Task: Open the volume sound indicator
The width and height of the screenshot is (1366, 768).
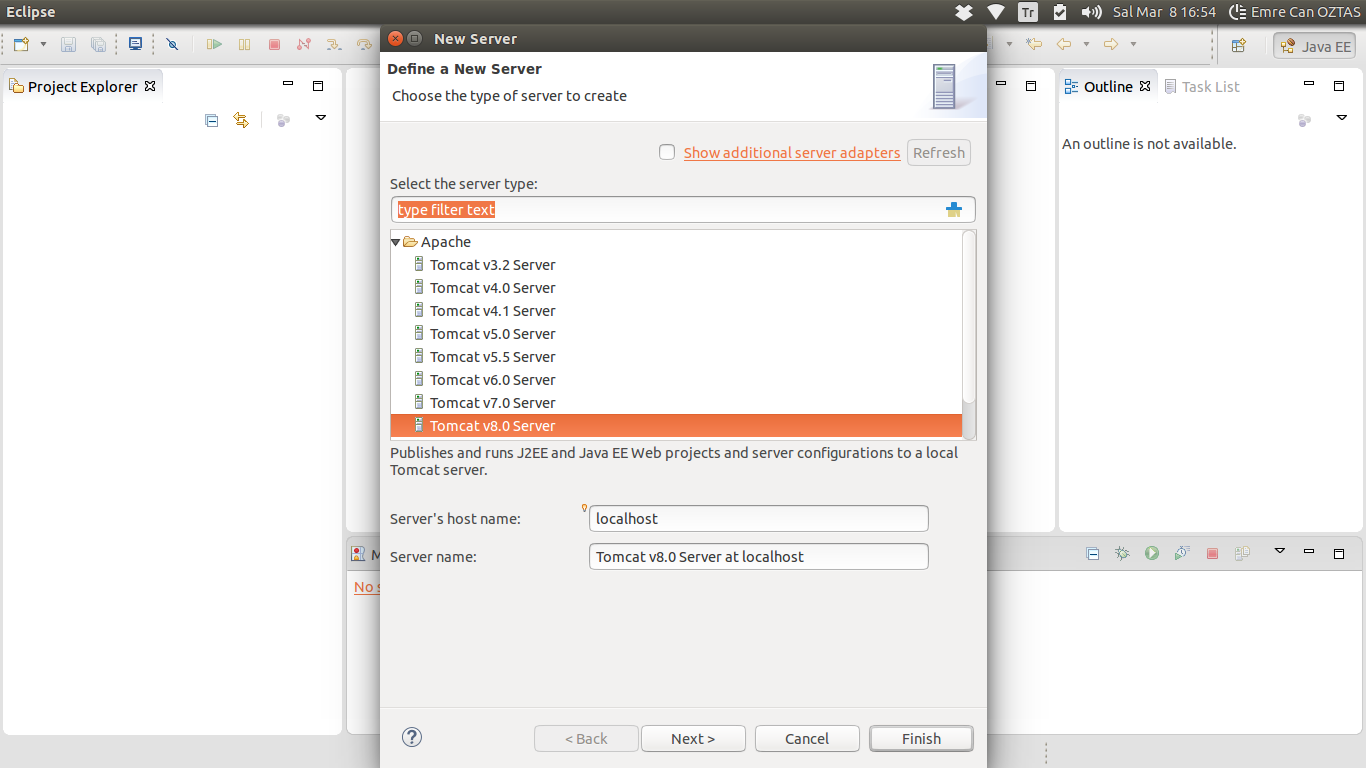Action: [1091, 12]
